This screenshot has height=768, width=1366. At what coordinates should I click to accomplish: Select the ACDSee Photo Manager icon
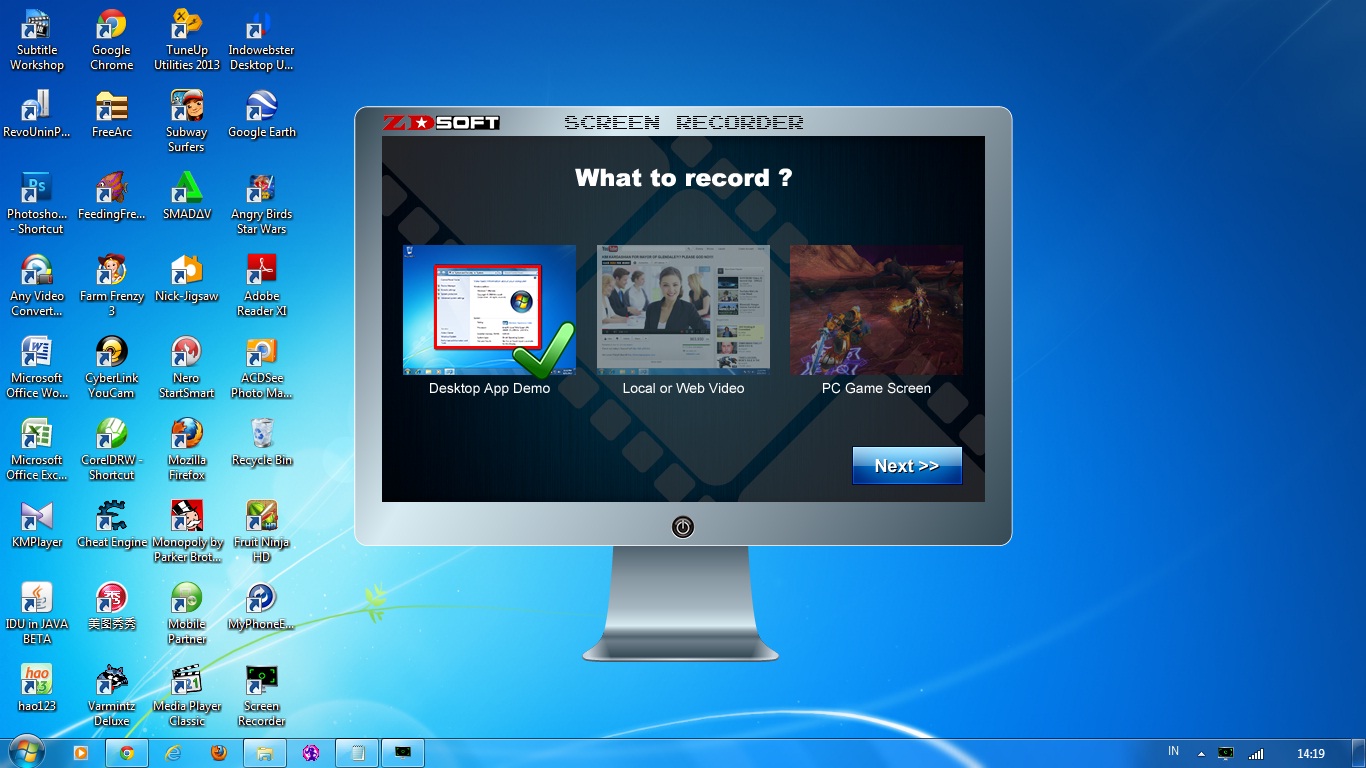pos(261,367)
